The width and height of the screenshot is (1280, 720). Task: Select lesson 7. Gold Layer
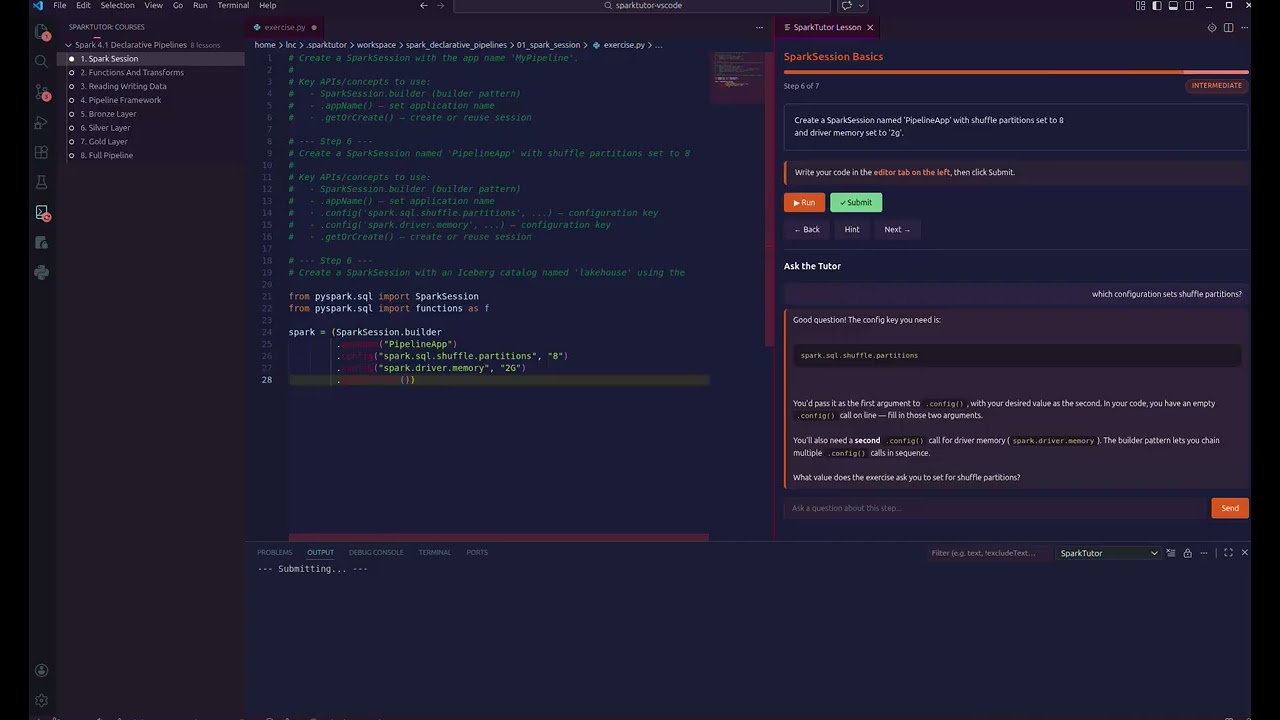pyautogui.click(x=104, y=142)
